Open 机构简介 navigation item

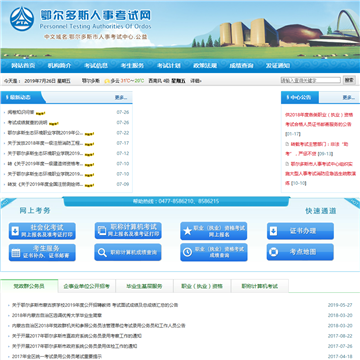[x=59, y=66]
